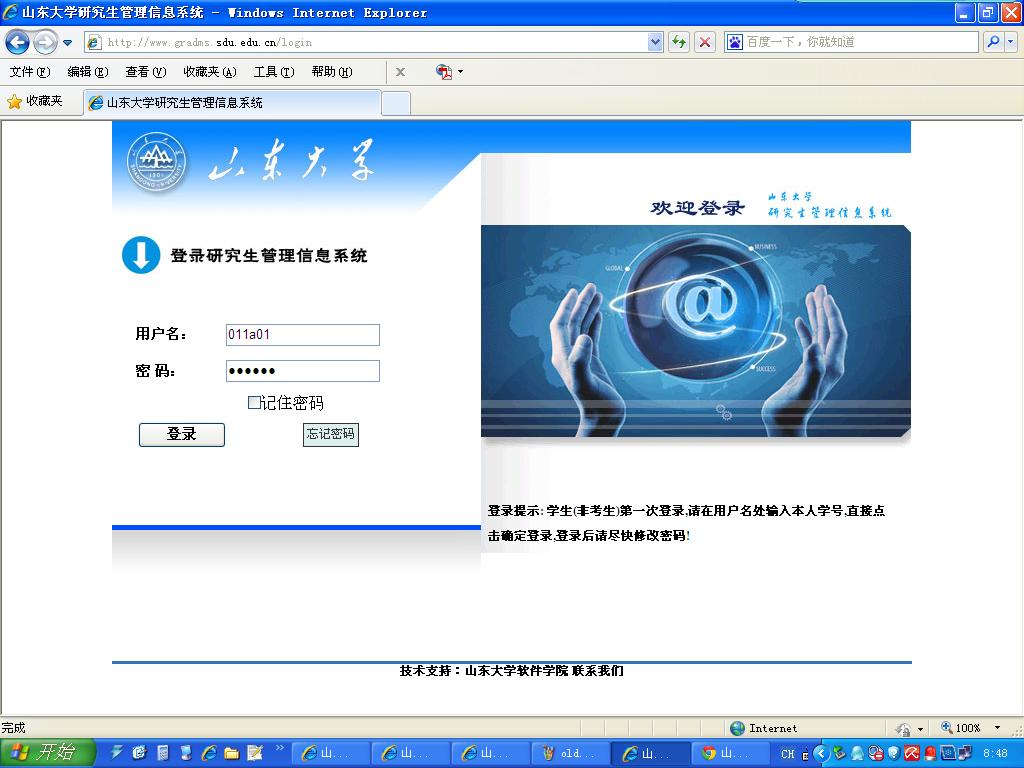Click the Stop loading red X icon

coord(705,42)
